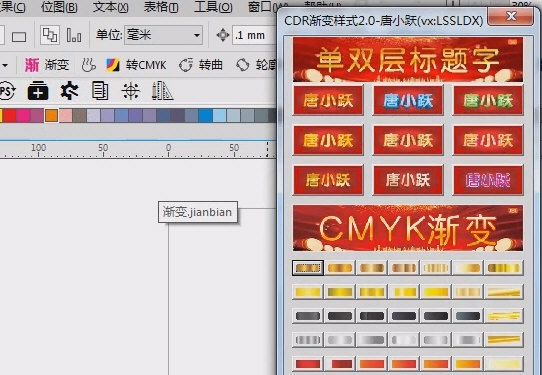
Task: Select the amber yellow-orange gradient swatch
Action: pos(467,364)
